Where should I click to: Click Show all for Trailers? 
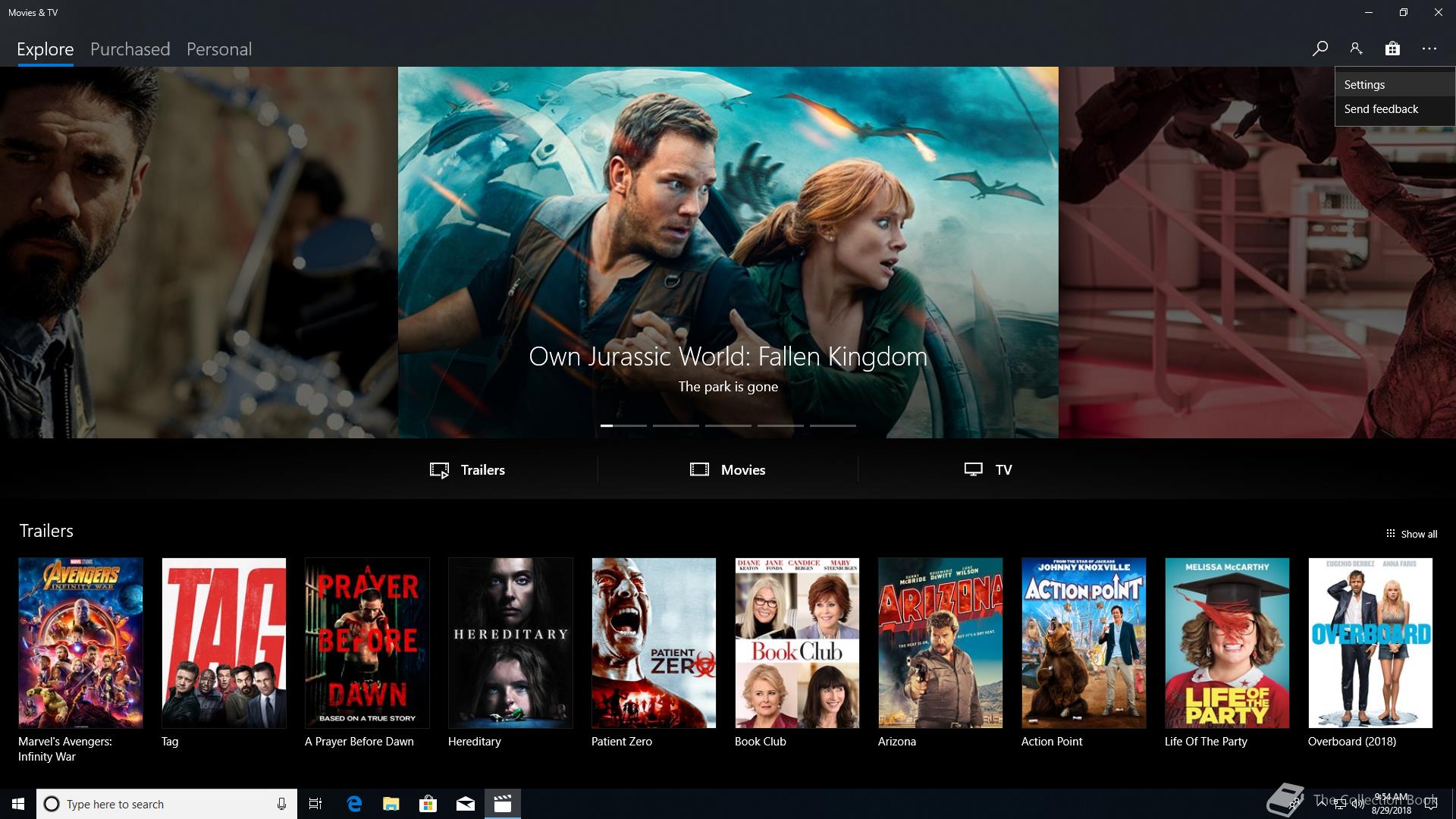(1411, 534)
